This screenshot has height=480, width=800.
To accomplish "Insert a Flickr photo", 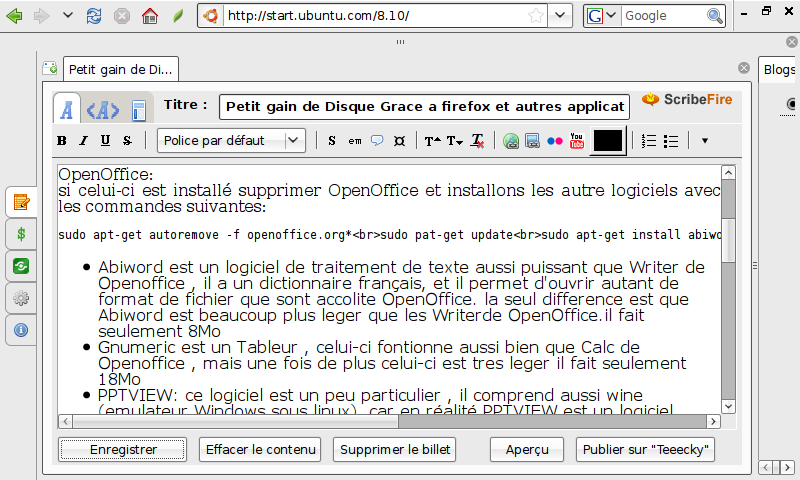I will [x=555, y=141].
